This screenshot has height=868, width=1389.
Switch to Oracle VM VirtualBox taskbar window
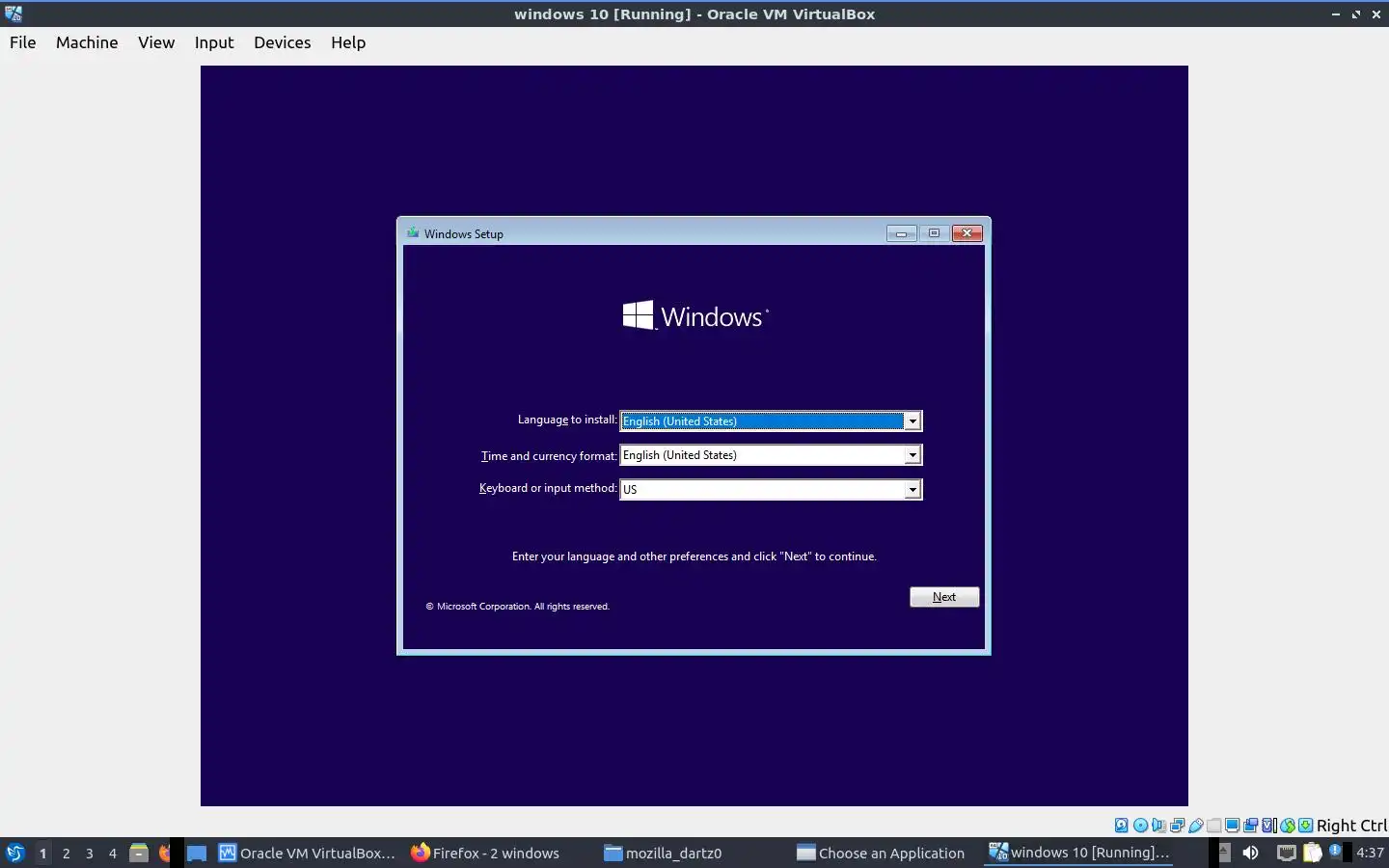(x=307, y=853)
